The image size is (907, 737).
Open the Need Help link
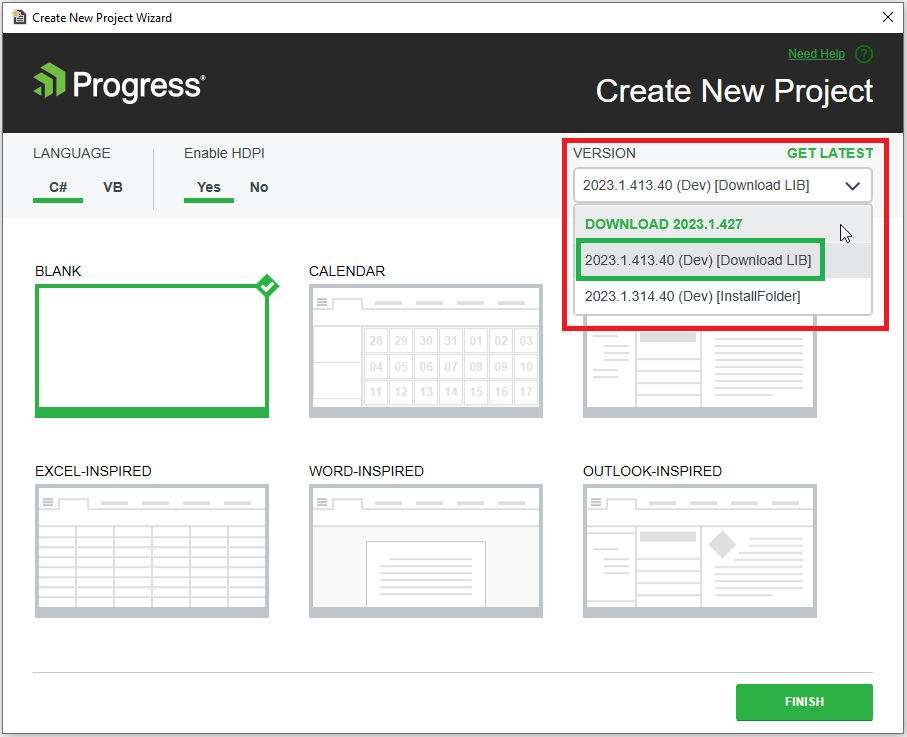816,54
